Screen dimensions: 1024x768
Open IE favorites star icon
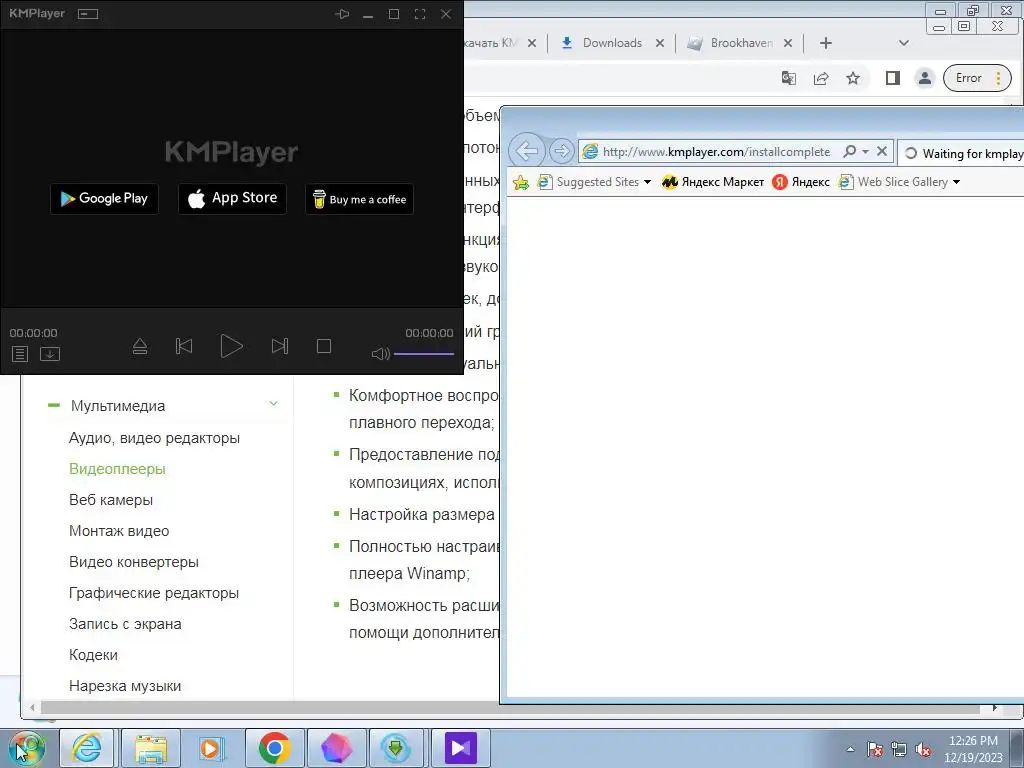pyautogui.click(x=520, y=182)
